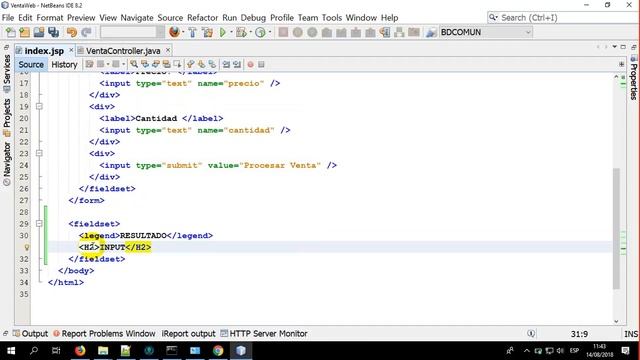Screen dimensions: 640x360
Task: Open the Tools menu
Action: pyautogui.click(x=331, y=18)
